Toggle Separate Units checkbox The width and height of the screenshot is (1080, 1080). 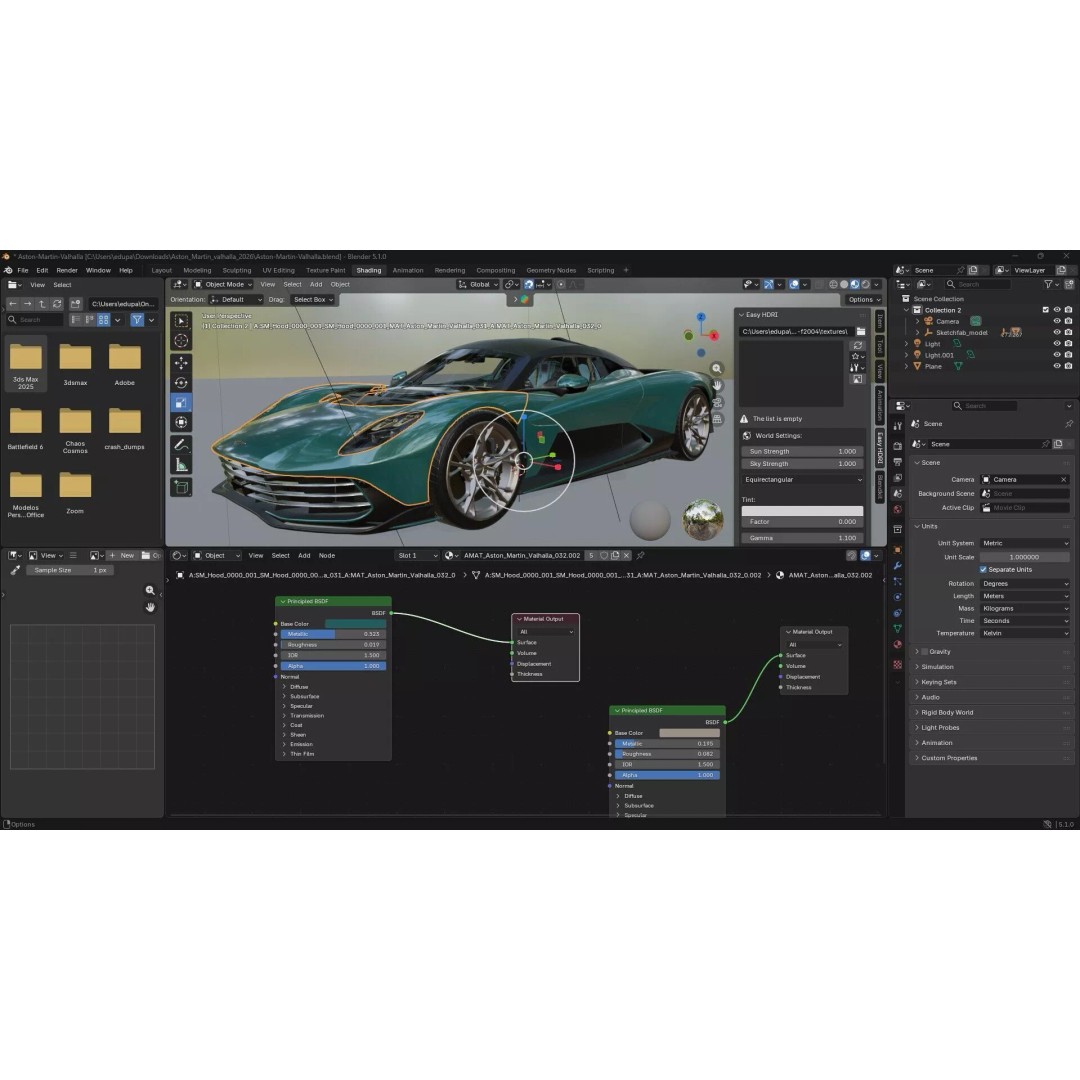pyautogui.click(x=983, y=570)
